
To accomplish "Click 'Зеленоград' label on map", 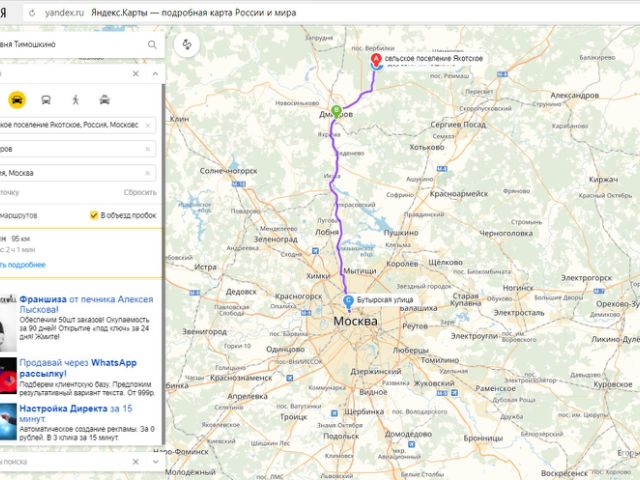I will click(276, 239).
